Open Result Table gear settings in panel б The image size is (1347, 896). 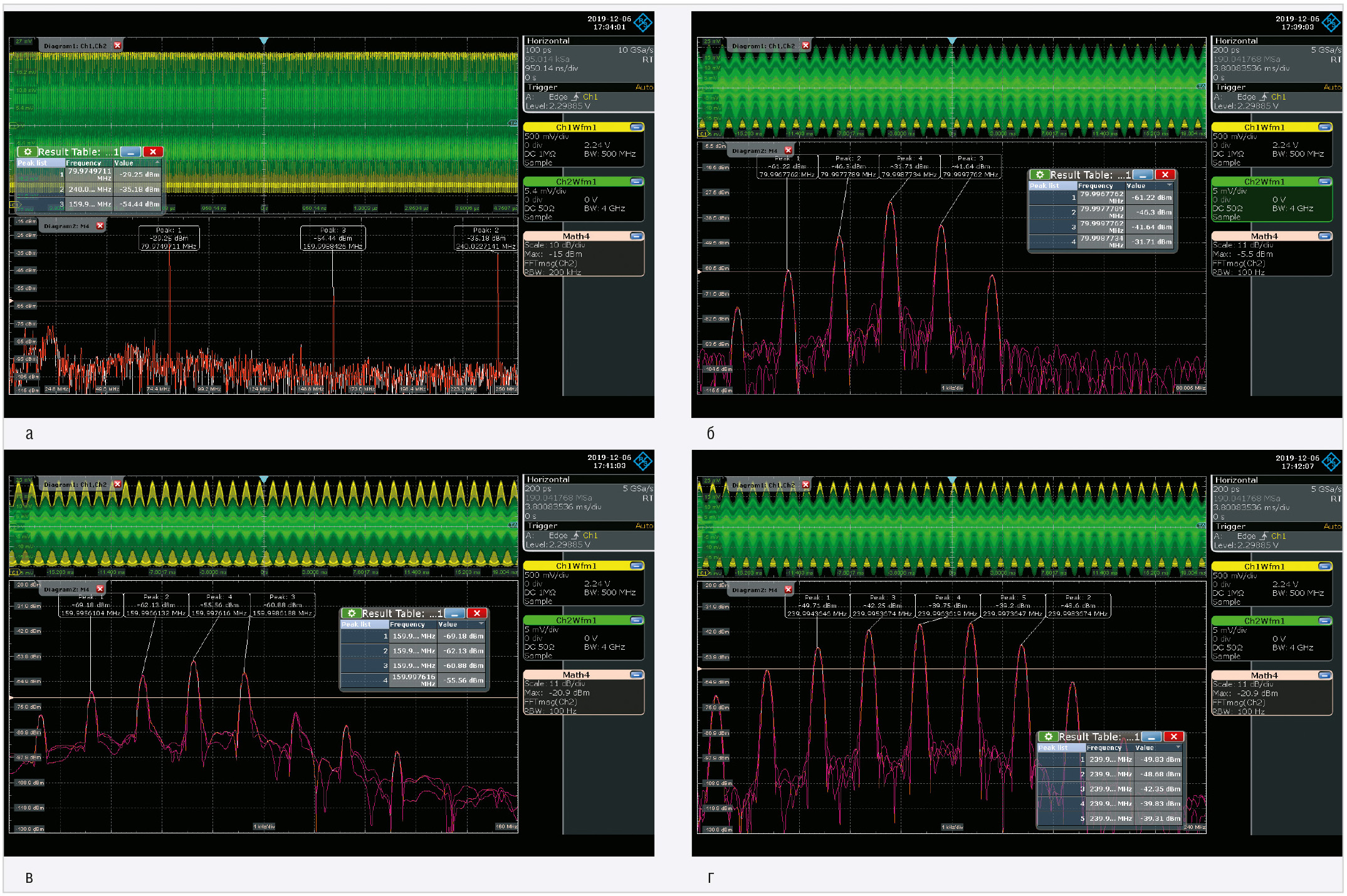1040,175
